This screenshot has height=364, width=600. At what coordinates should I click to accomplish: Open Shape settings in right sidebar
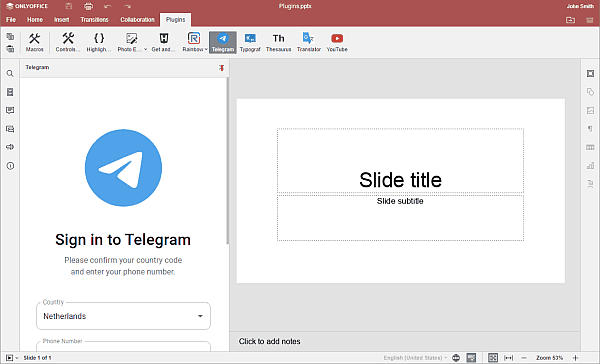coord(590,92)
